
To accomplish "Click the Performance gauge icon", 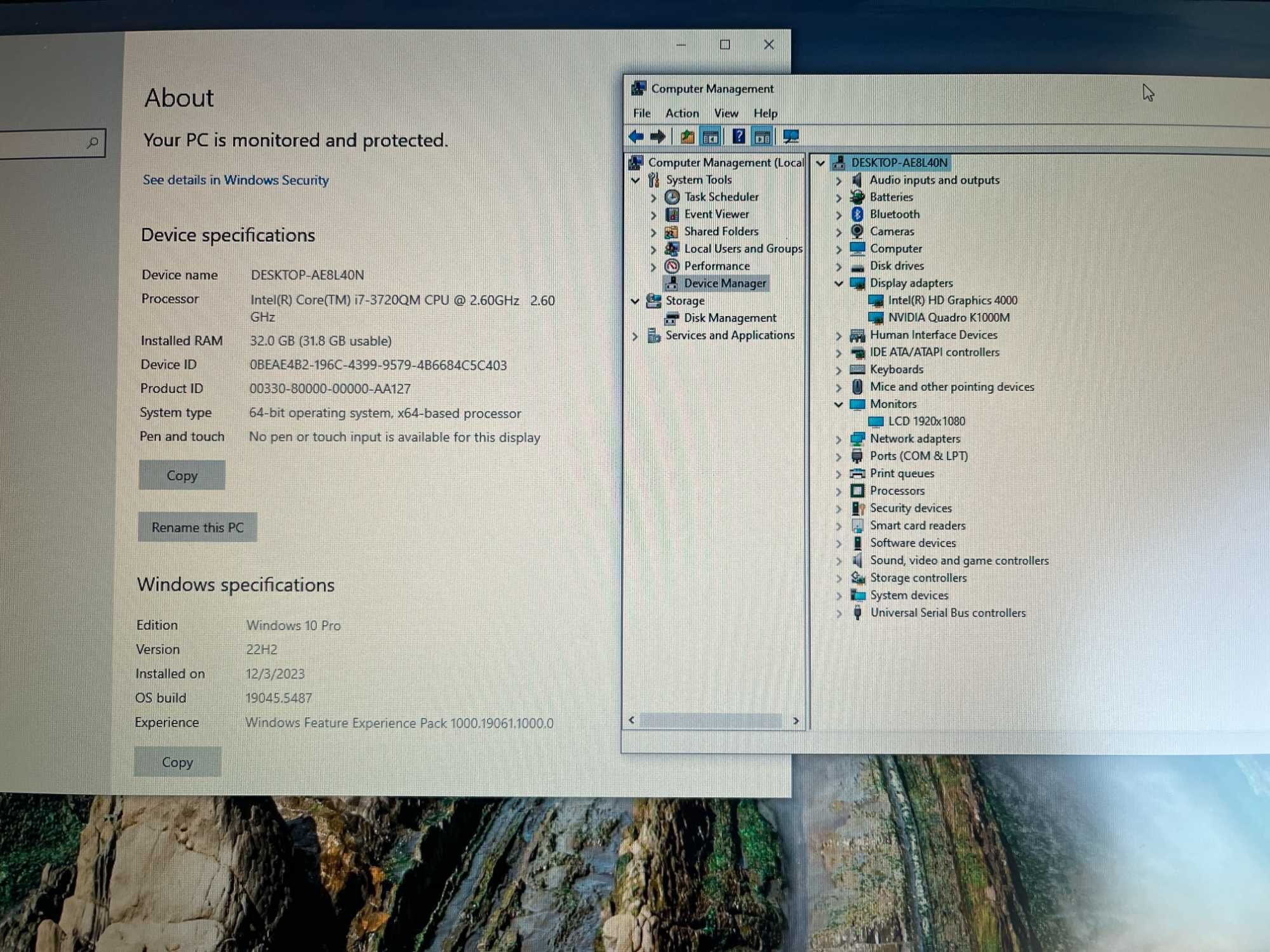I will pyautogui.click(x=672, y=266).
